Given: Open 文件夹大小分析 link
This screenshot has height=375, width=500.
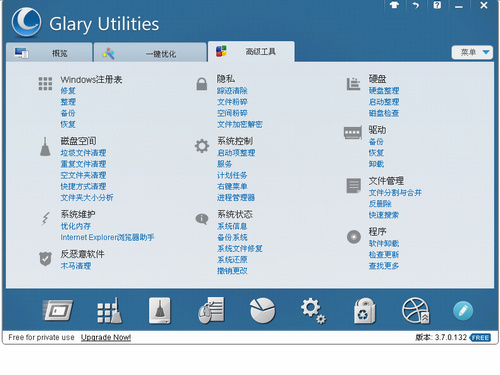Looking at the screenshot, I should click(87, 197).
